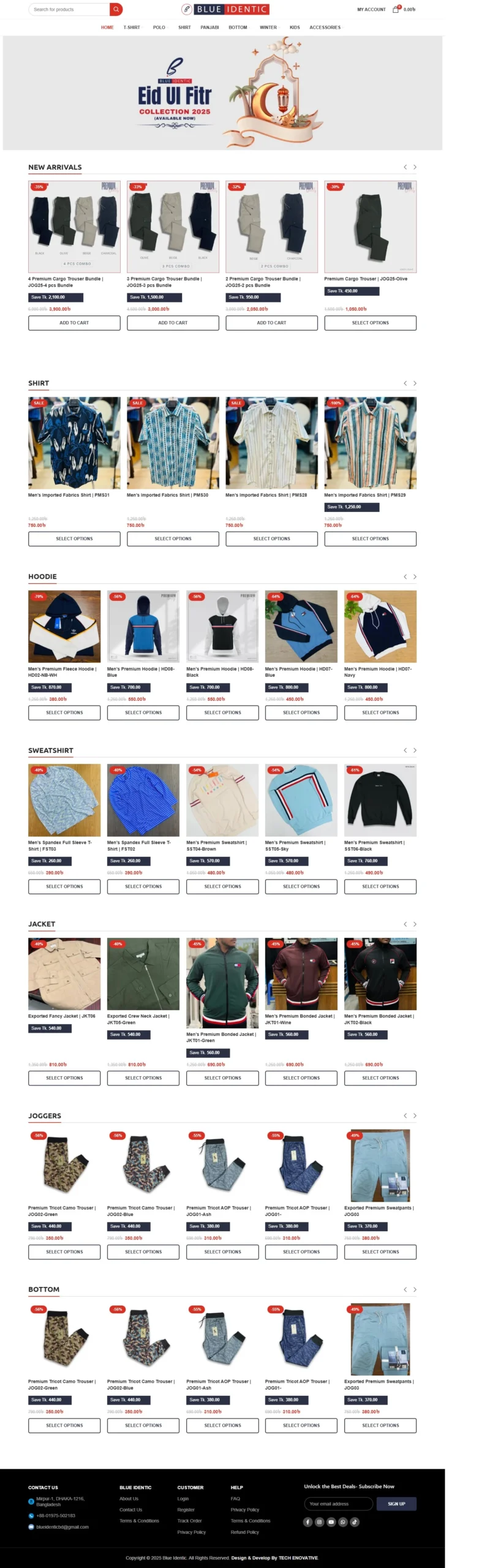
Task: Show next items in New Arrivals carousel
Action: click(x=415, y=167)
